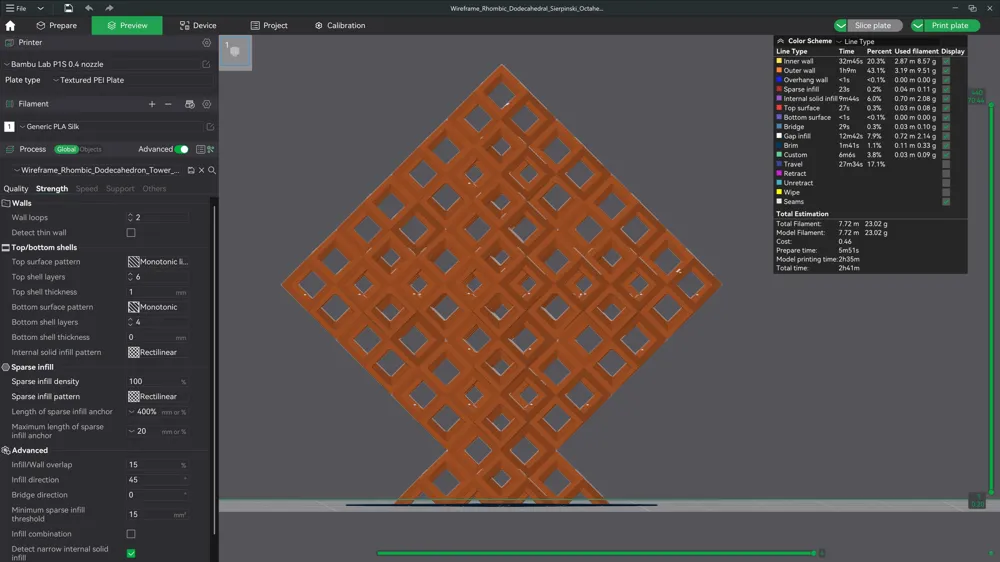The image size is (1000, 562).
Task: Click the Sparse infill density field
Action: pyautogui.click(x=158, y=381)
